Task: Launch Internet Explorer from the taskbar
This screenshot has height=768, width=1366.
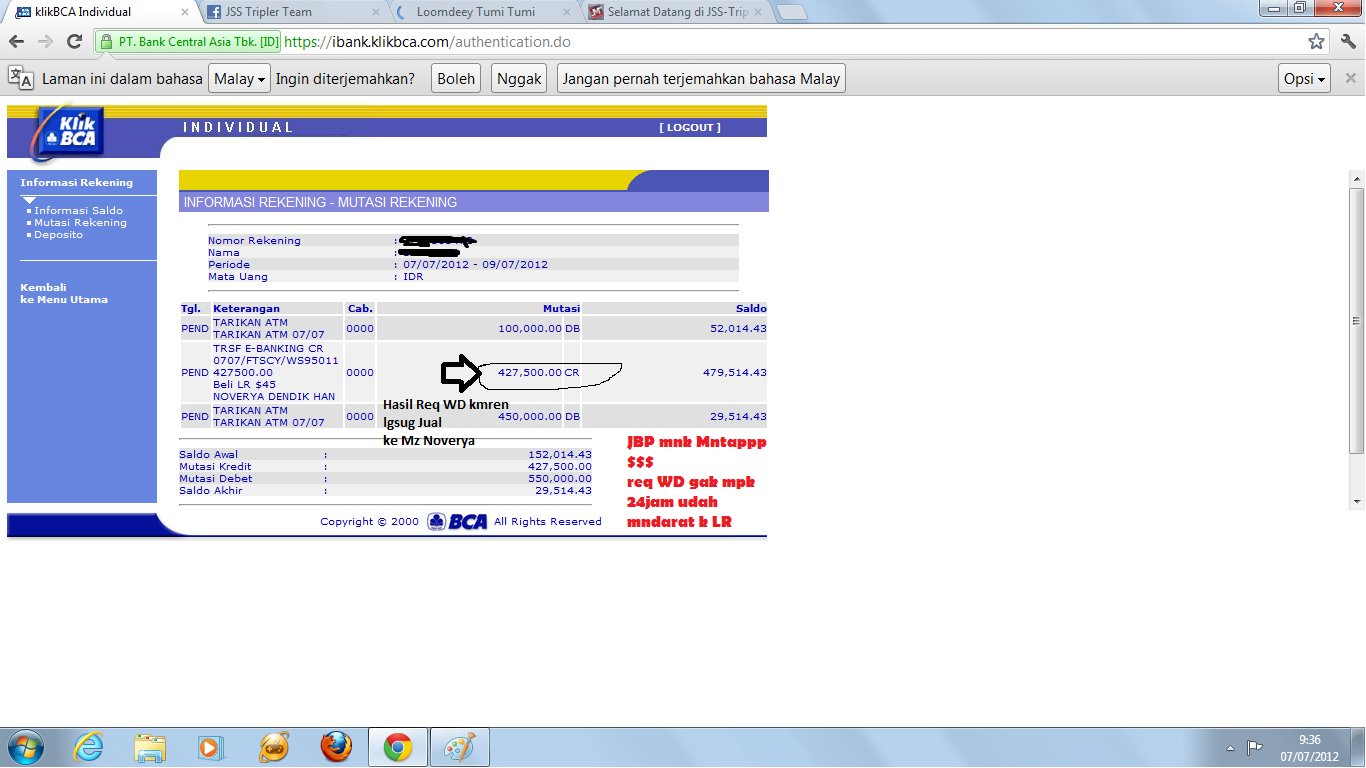Action: [89, 747]
